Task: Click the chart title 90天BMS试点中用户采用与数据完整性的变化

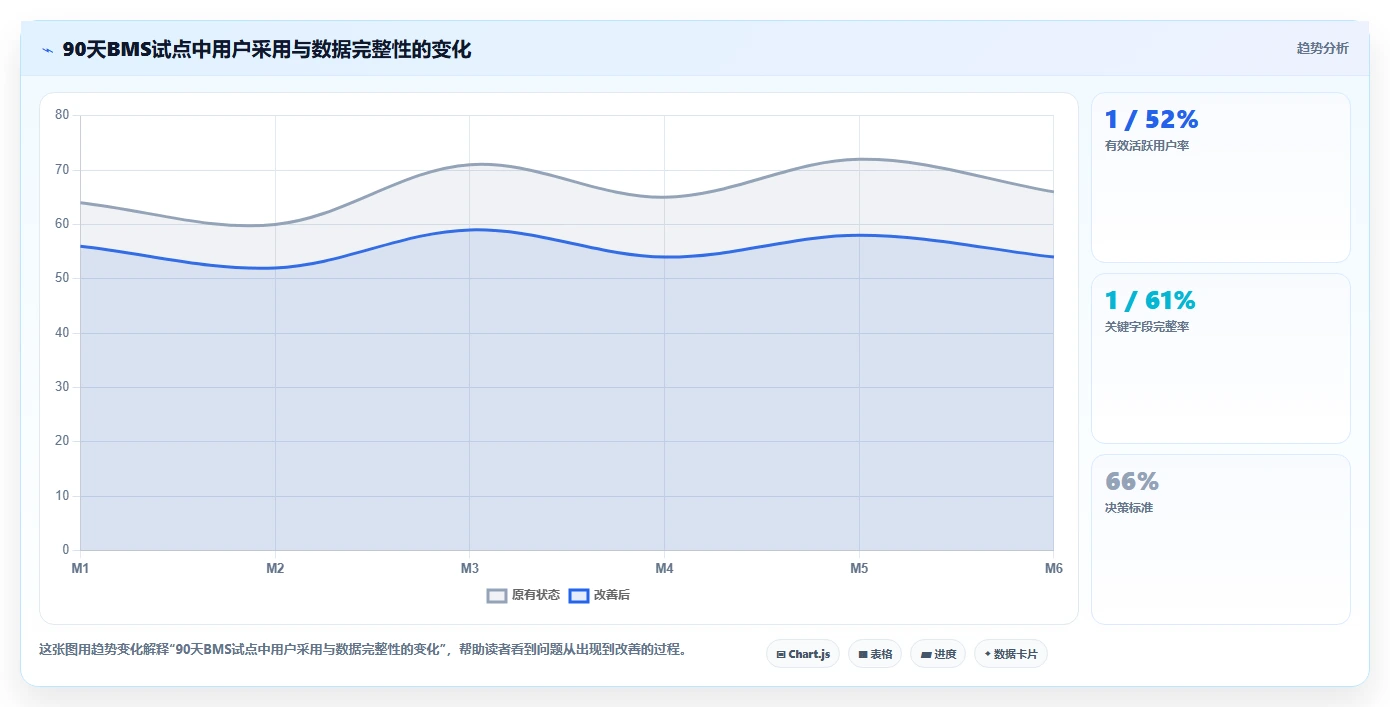Action: tap(267, 49)
